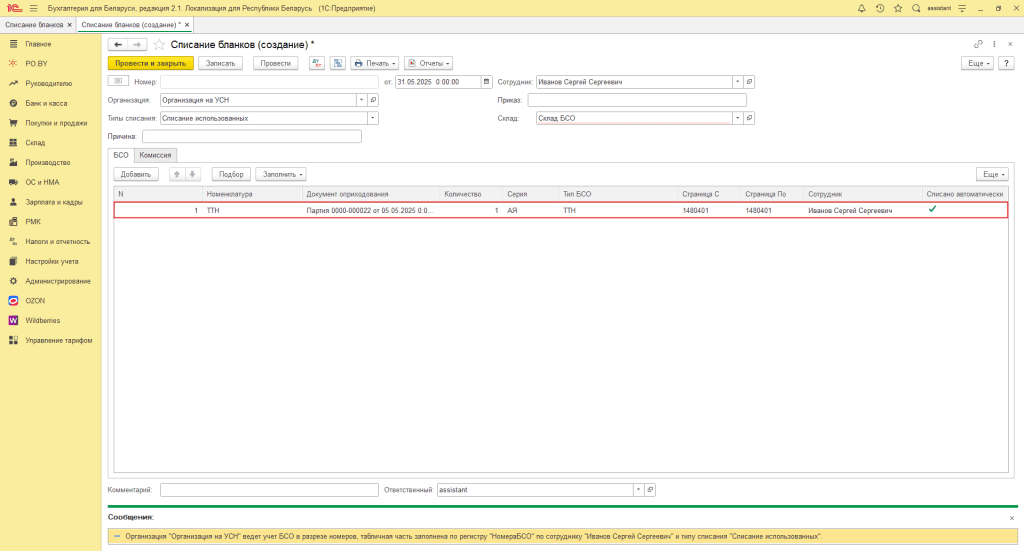Open the three-dot form menu
The width and height of the screenshot is (1024, 551).
pos(994,44)
